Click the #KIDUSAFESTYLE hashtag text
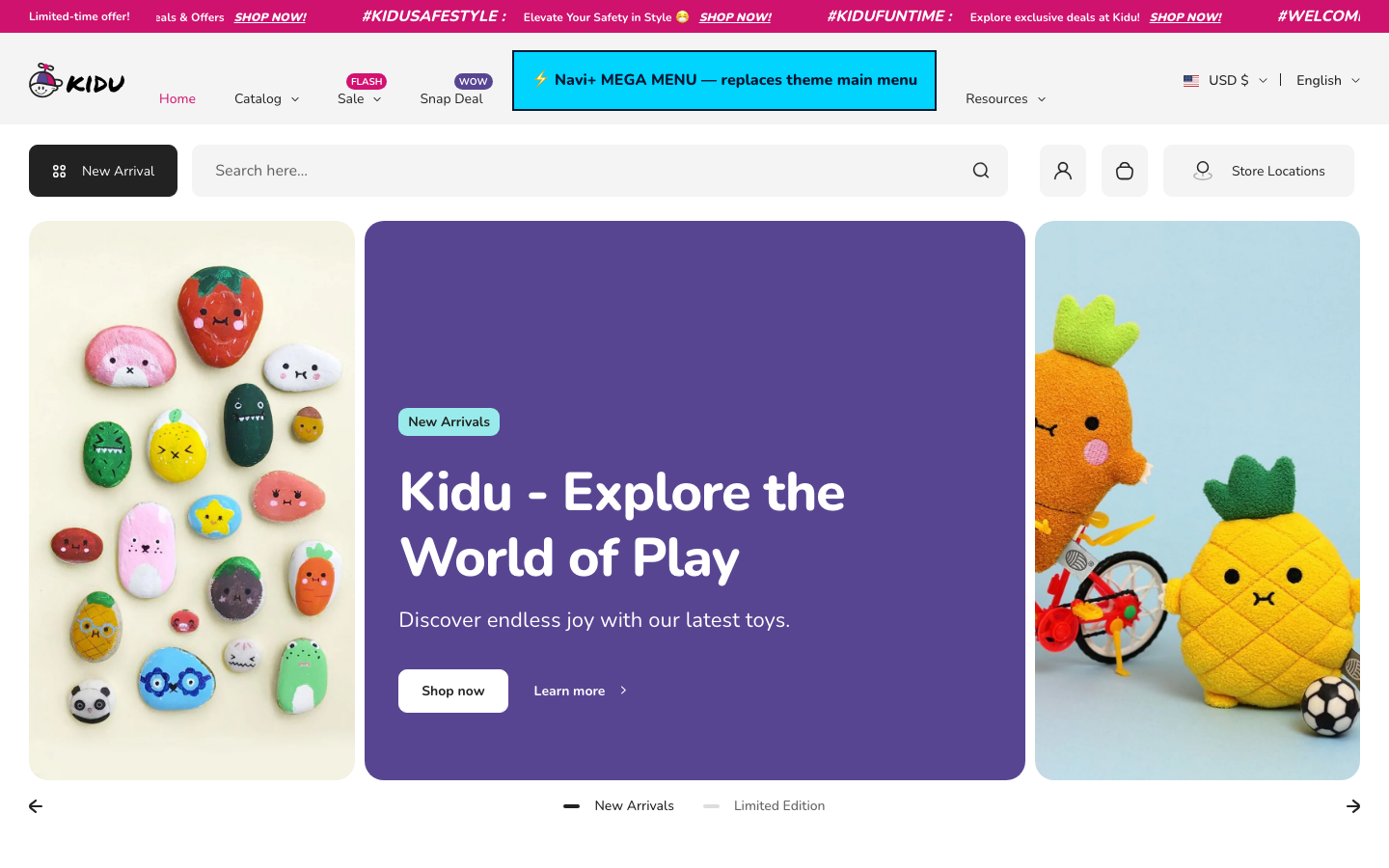 pyautogui.click(x=433, y=16)
